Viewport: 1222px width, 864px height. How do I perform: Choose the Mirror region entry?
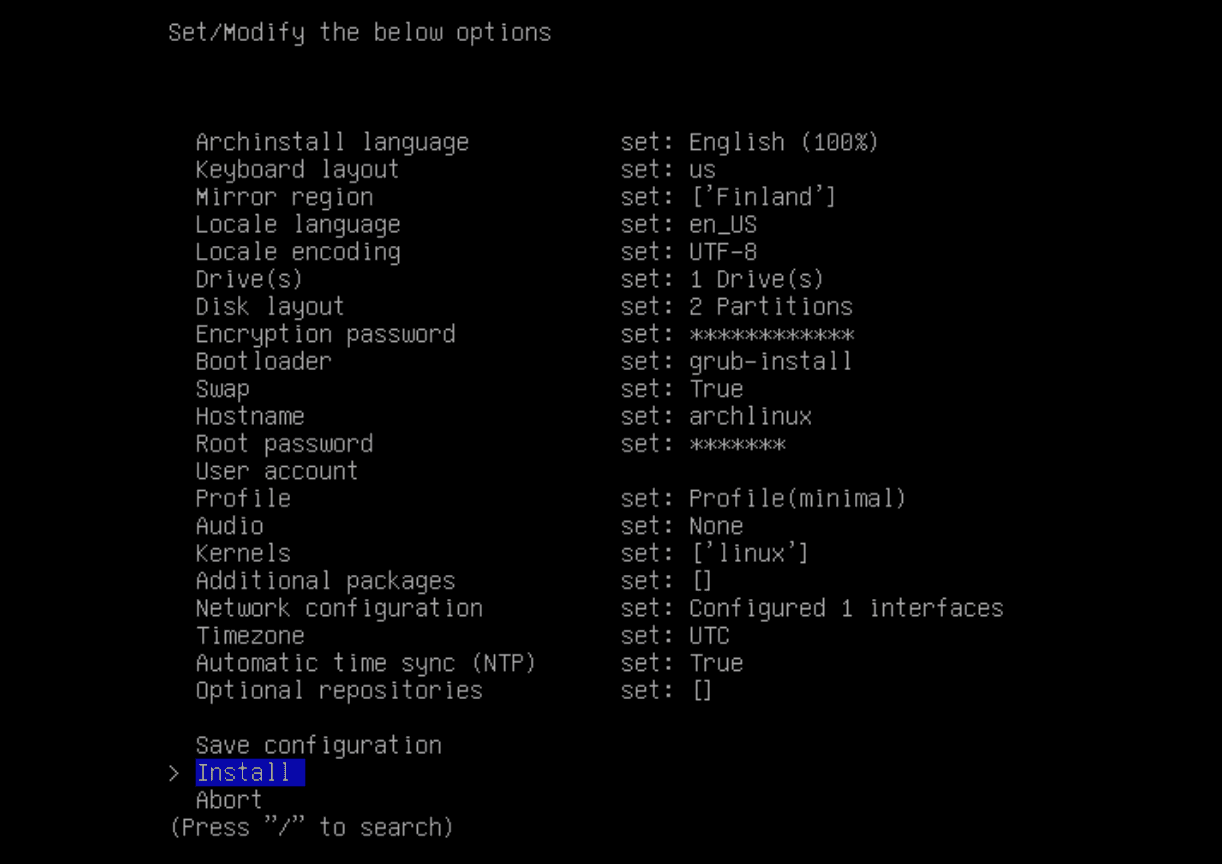pos(284,197)
